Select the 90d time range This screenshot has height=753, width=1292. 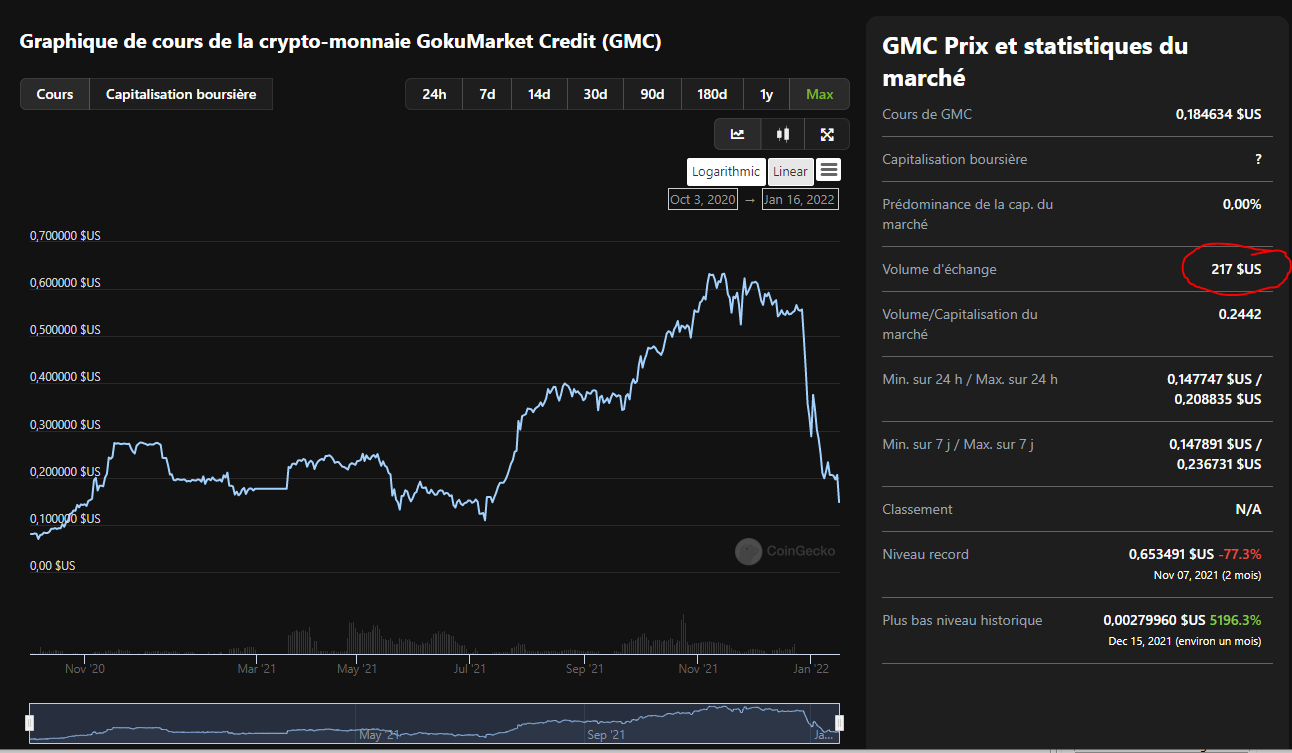point(652,94)
